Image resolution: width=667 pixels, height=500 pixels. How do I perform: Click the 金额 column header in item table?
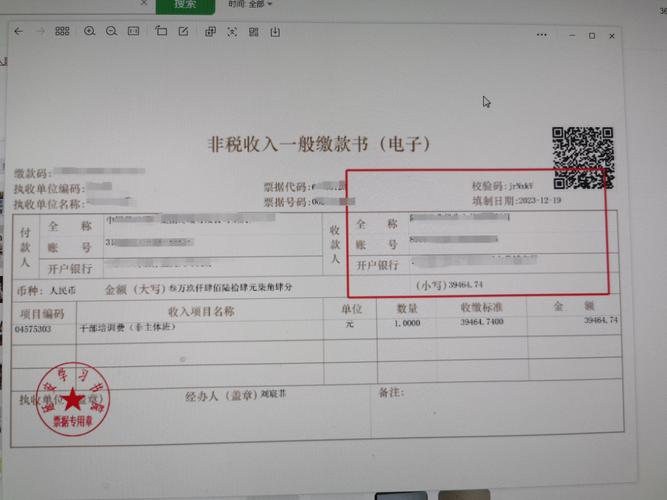574,306
